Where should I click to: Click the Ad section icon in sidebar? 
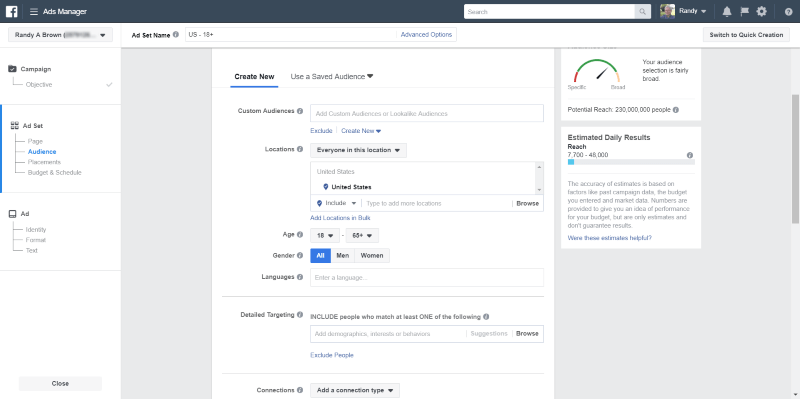tap(13, 214)
